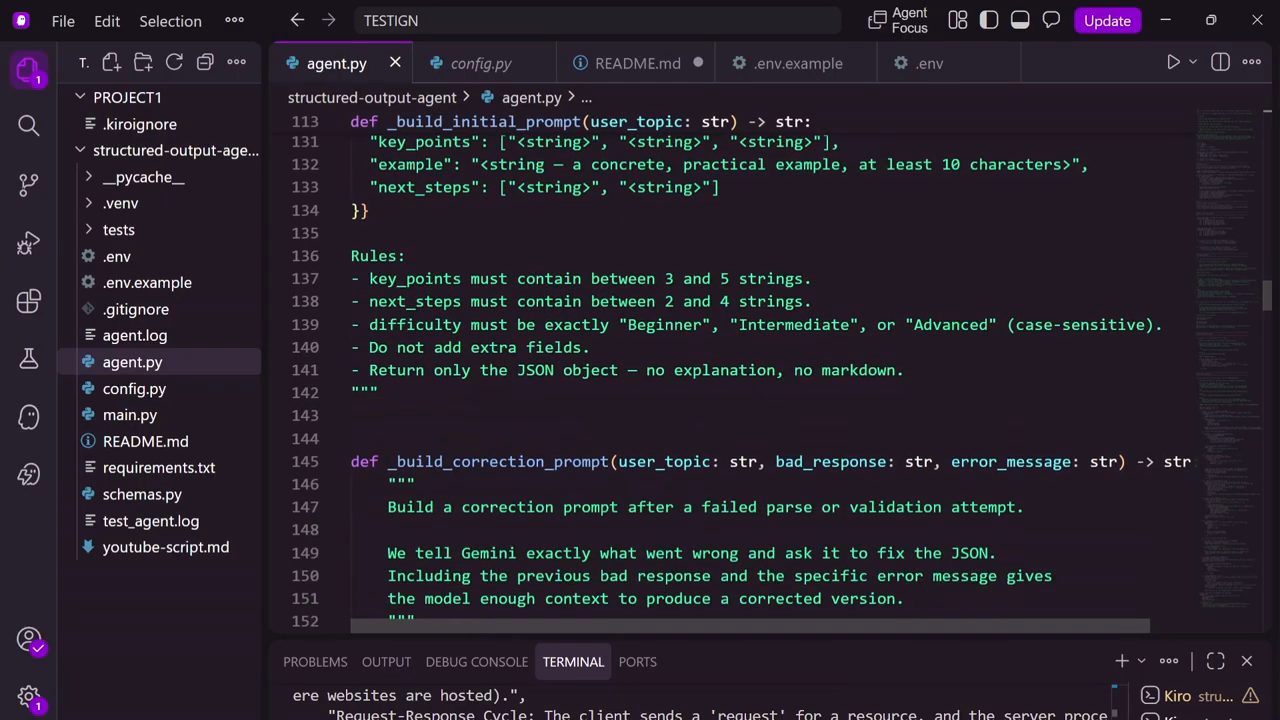The image size is (1280, 720).
Task: Open the Run and Debug view
Action: tap(28, 243)
